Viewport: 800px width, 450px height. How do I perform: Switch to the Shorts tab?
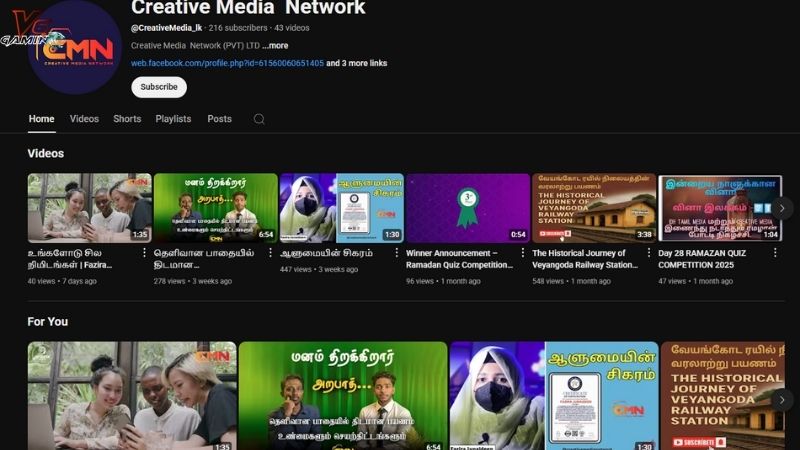tap(127, 119)
